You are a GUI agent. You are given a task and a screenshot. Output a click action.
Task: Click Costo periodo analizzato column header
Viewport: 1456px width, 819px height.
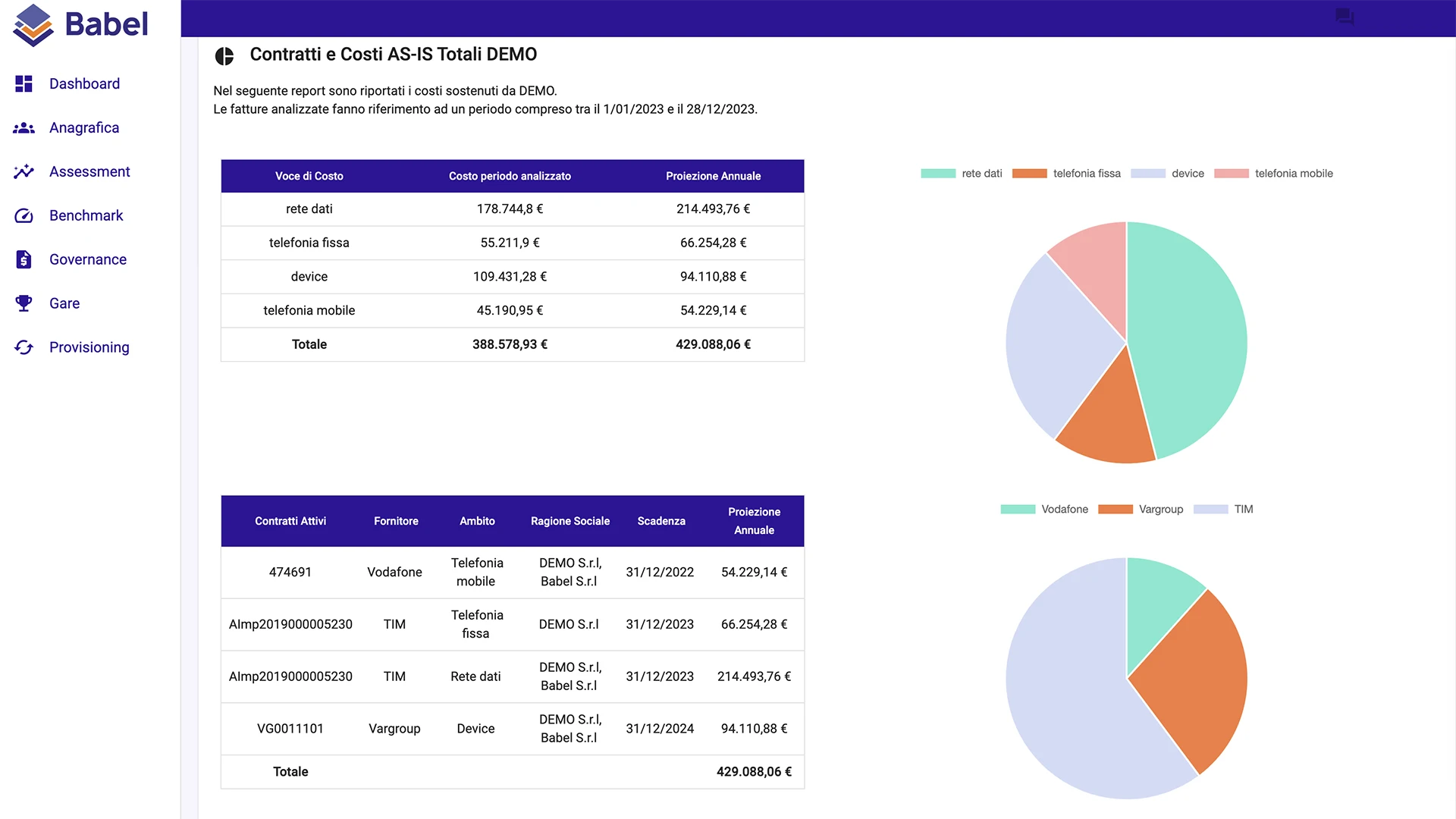coord(510,176)
